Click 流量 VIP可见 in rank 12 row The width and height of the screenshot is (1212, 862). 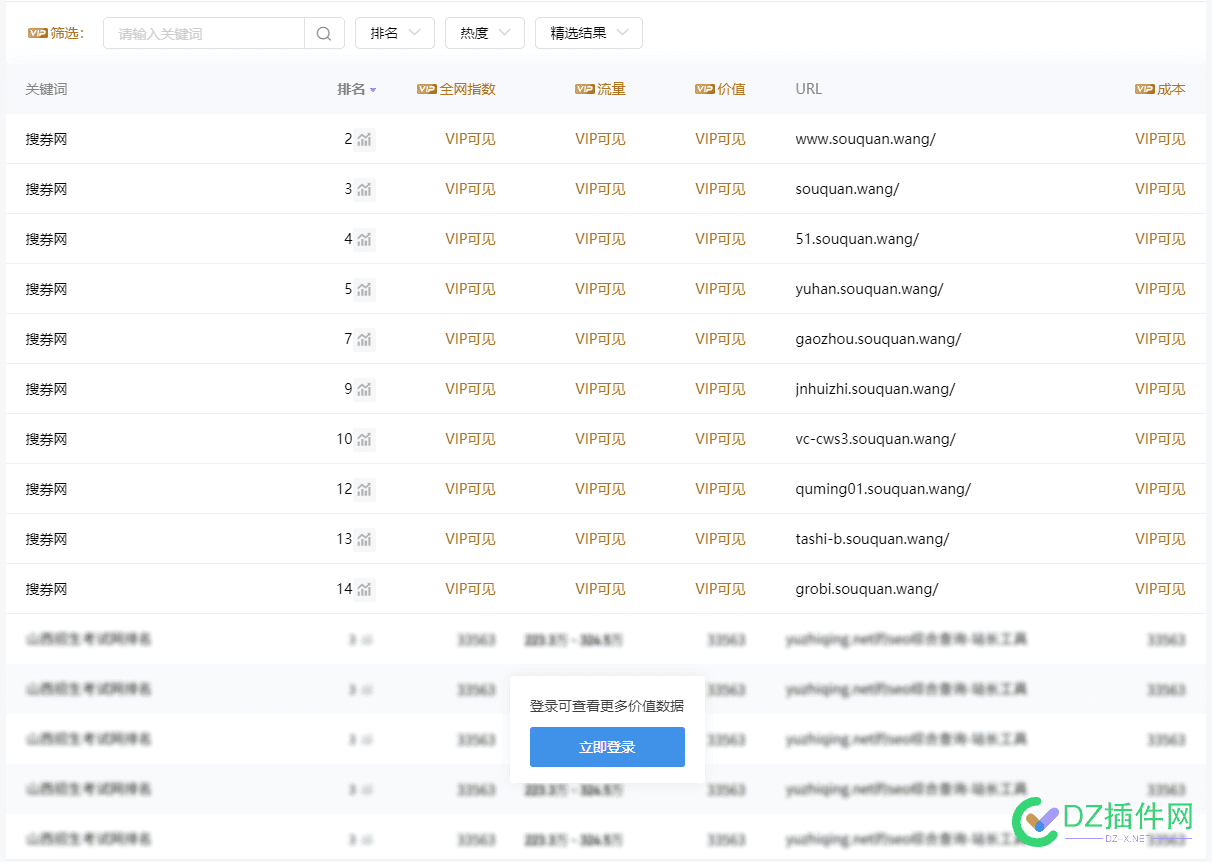600,489
